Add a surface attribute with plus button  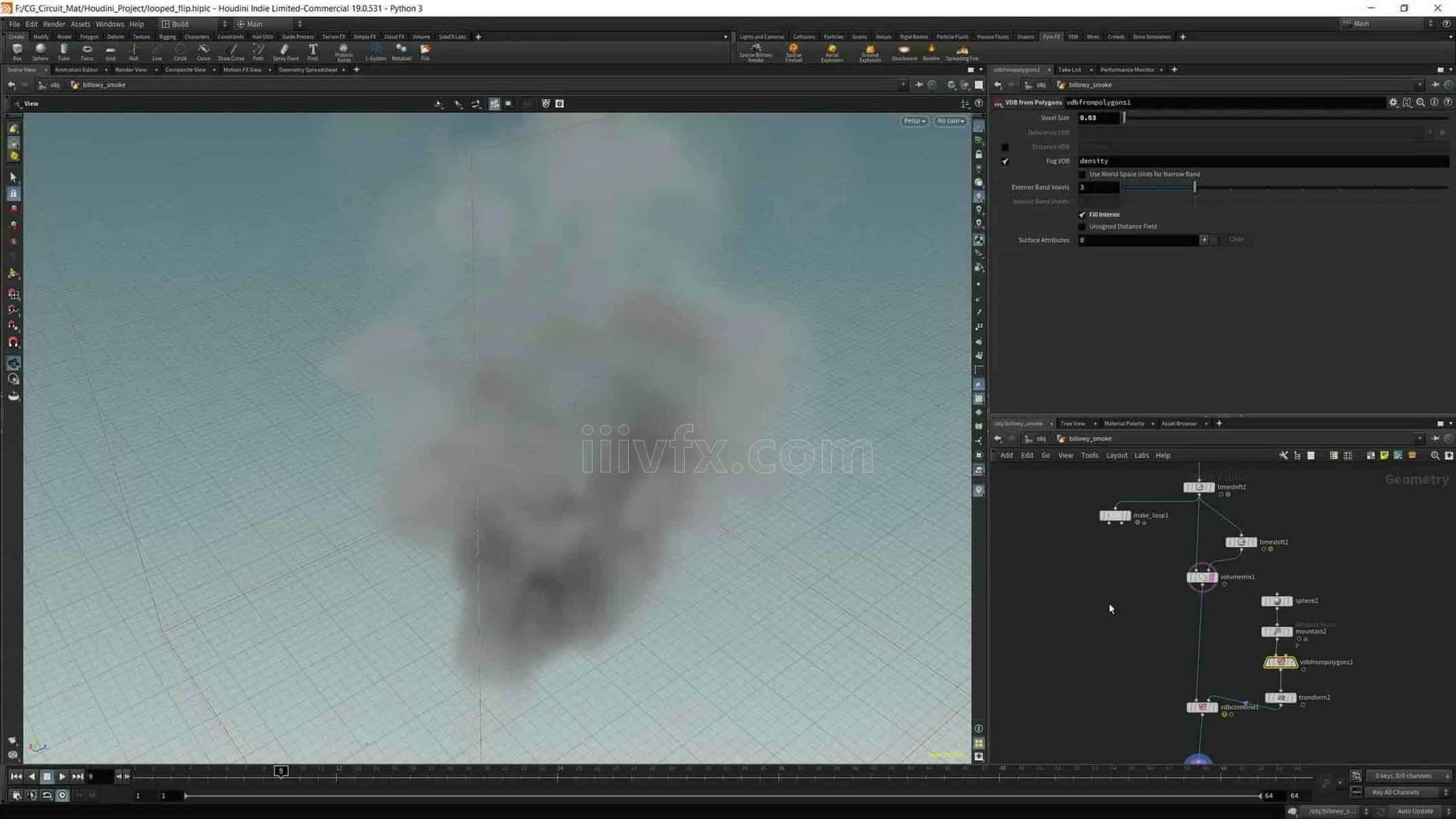pos(1203,240)
